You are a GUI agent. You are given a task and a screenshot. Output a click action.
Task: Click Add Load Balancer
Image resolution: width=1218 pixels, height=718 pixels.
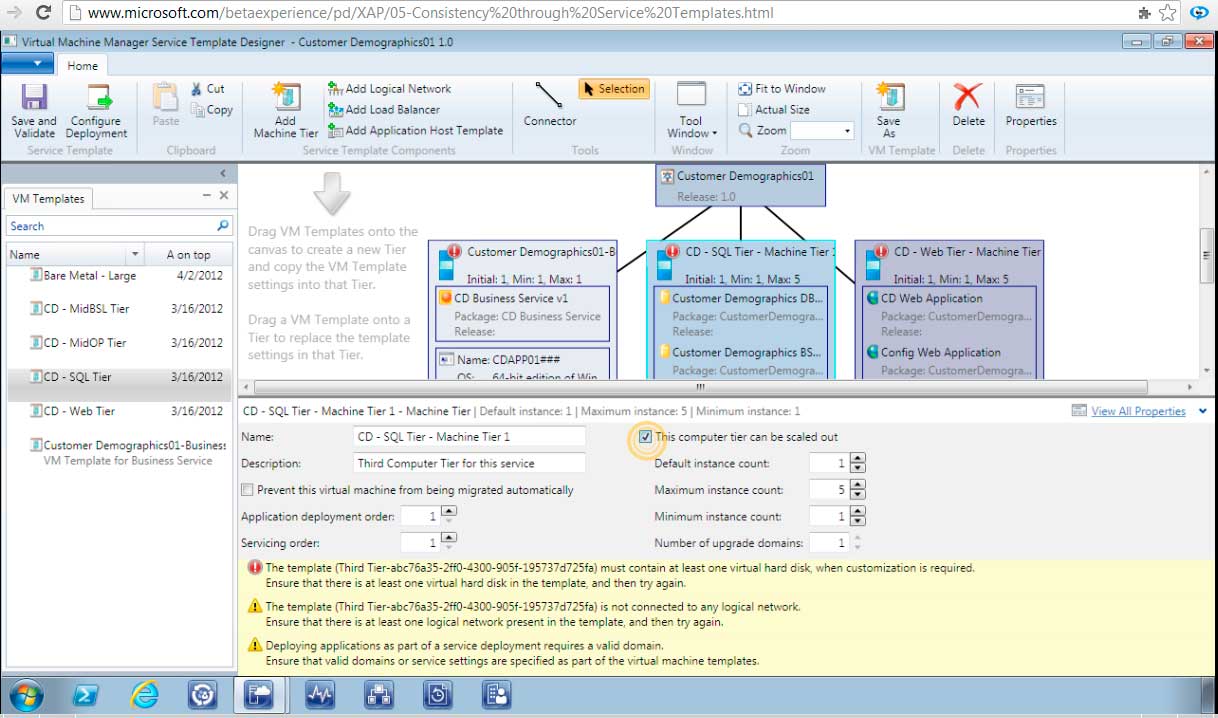(384, 110)
